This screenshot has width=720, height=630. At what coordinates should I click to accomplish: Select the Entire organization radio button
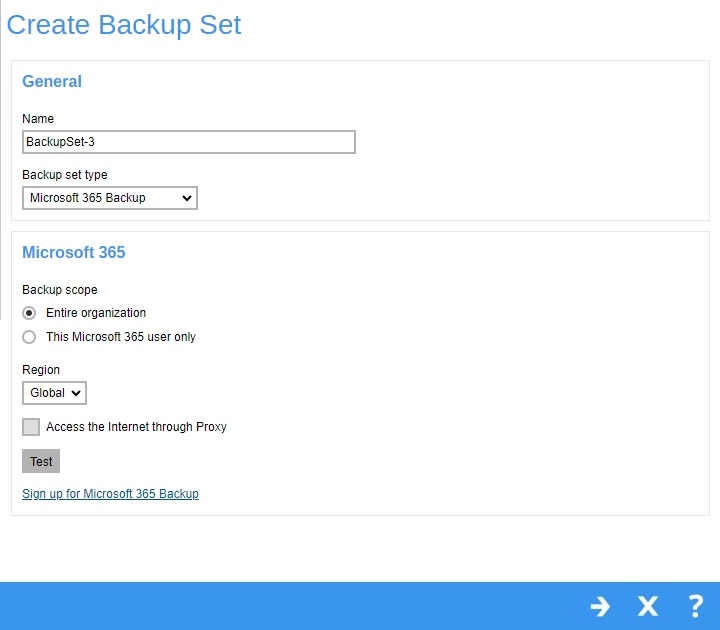(x=29, y=313)
